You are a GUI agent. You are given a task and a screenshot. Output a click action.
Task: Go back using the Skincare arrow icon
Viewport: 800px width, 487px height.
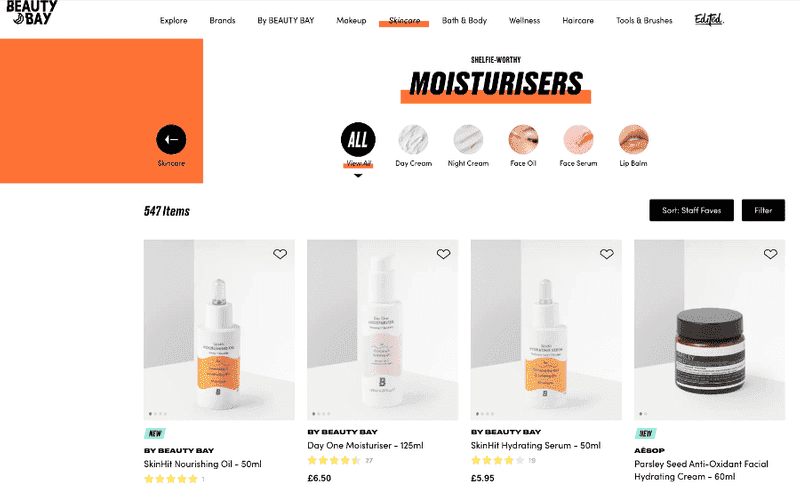(x=171, y=139)
